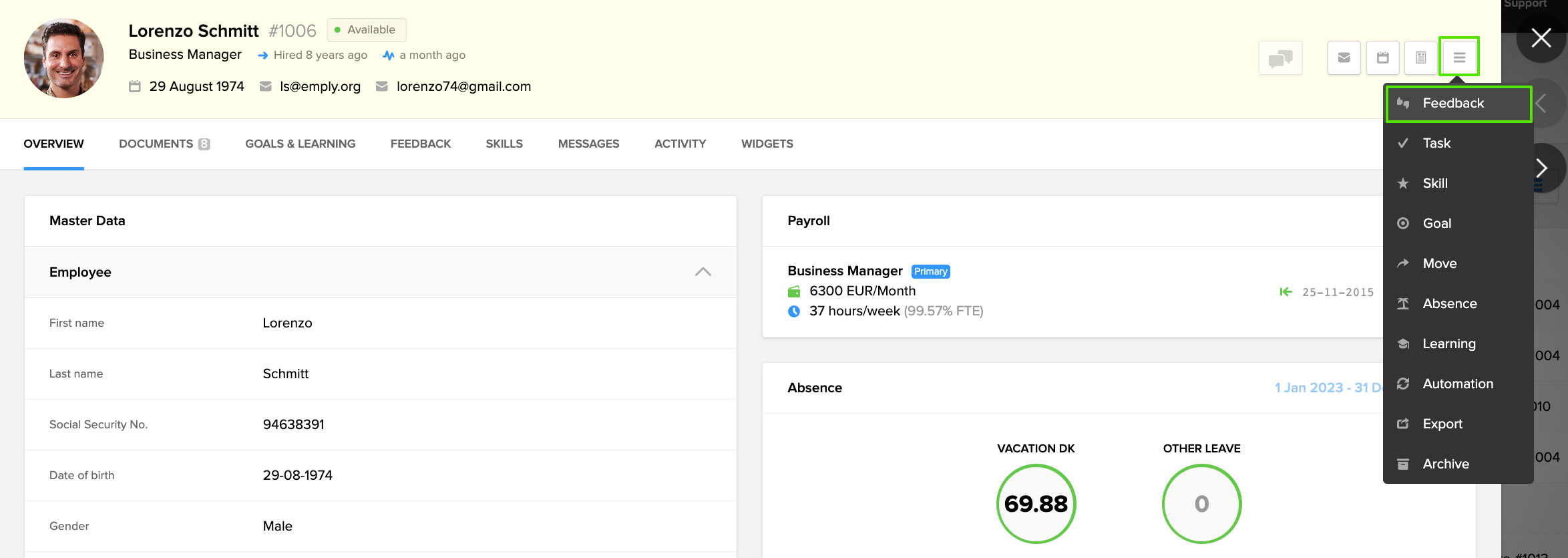Click the document notes icon button

click(1420, 58)
